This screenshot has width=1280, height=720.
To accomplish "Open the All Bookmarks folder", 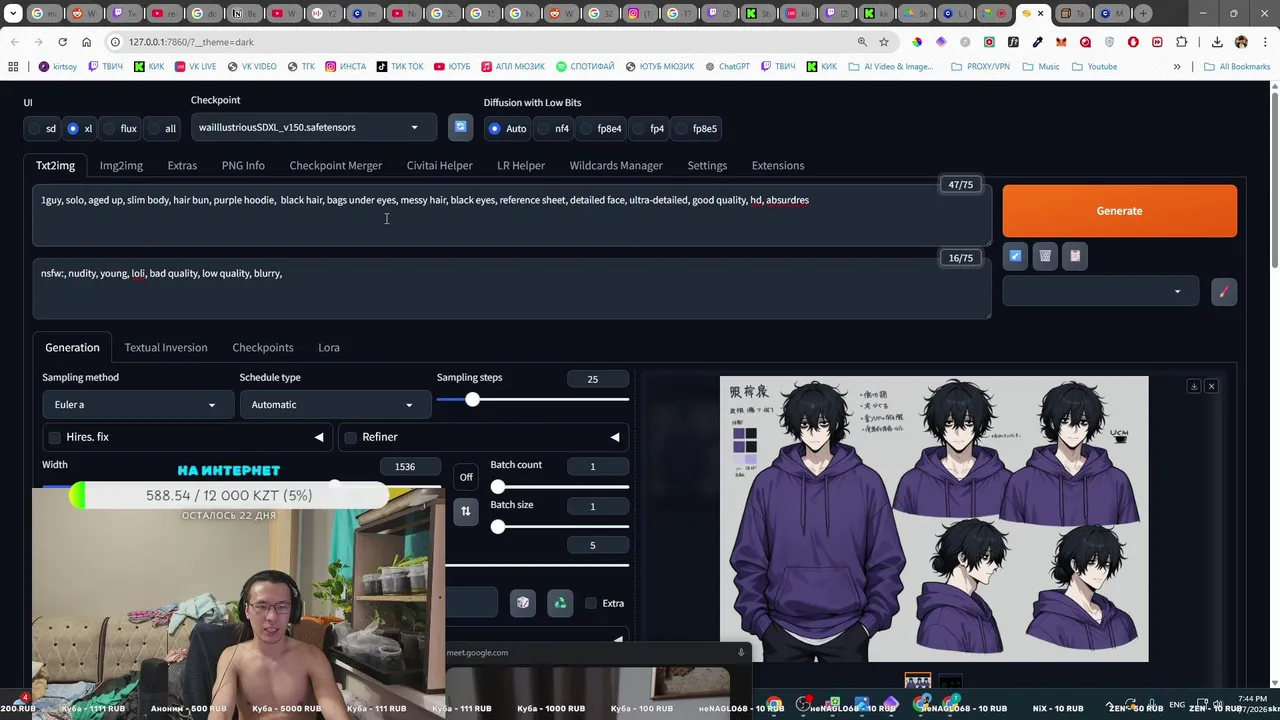I will [x=1237, y=66].
